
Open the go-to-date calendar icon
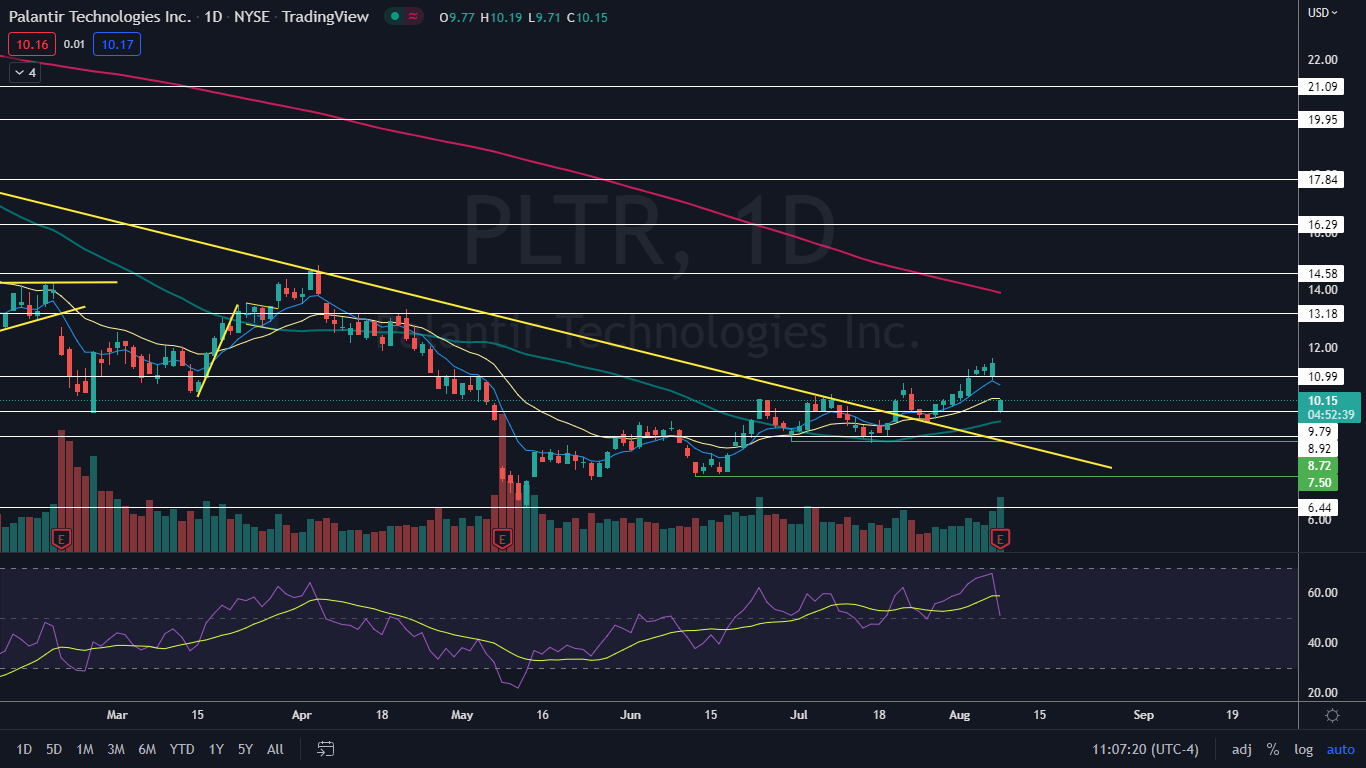click(x=326, y=748)
